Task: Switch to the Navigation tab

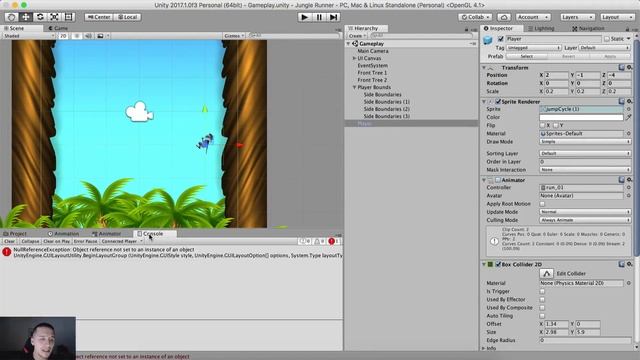Action: 588,28
